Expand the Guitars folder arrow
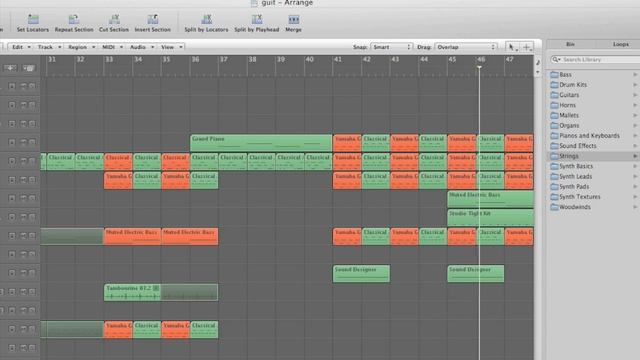The image size is (640, 360). (635, 95)
